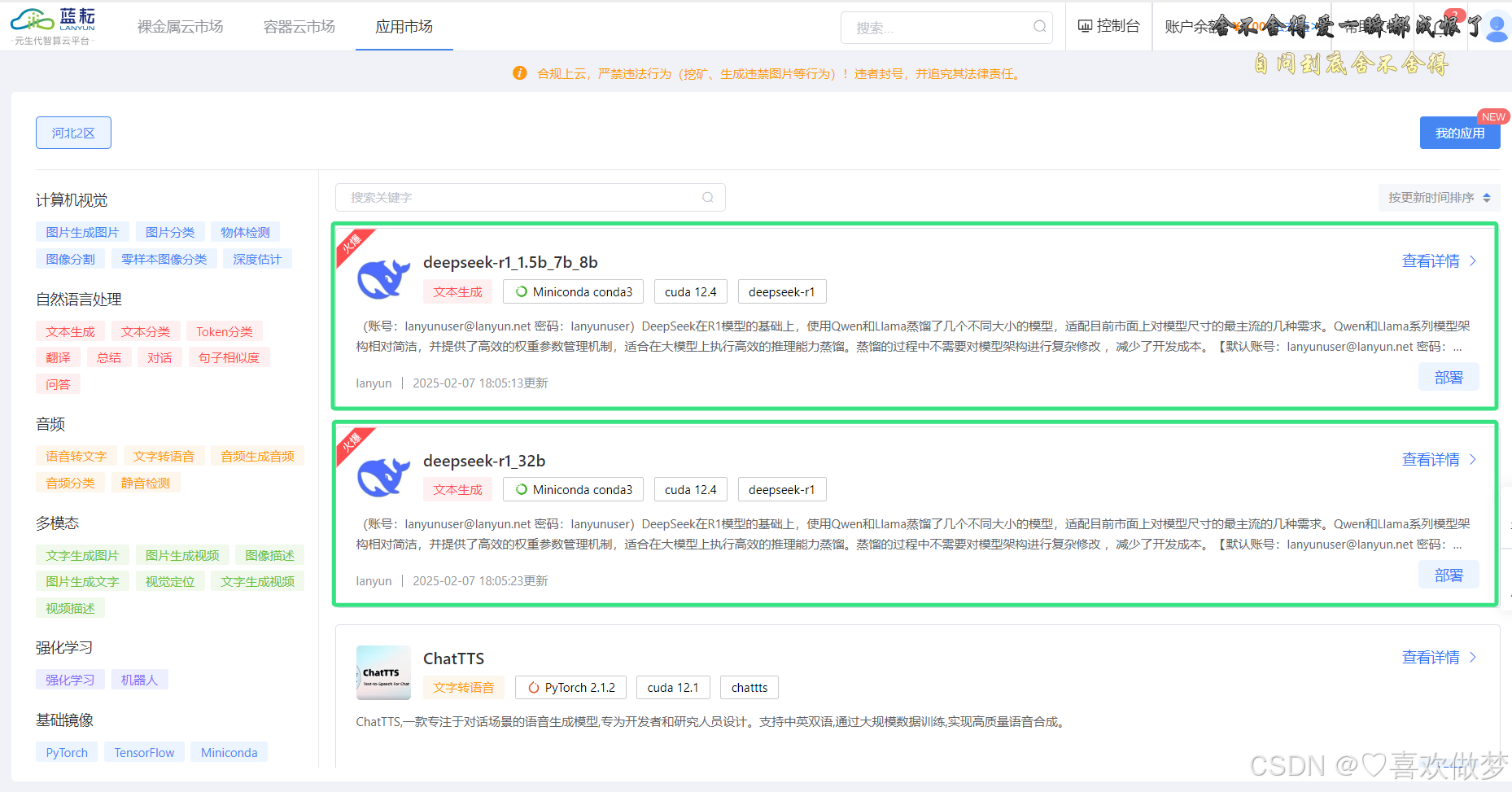Viewport: 1512px width, 792px height.
Task: Filter by 翻译 tag
Action: (x=58, y=358)
